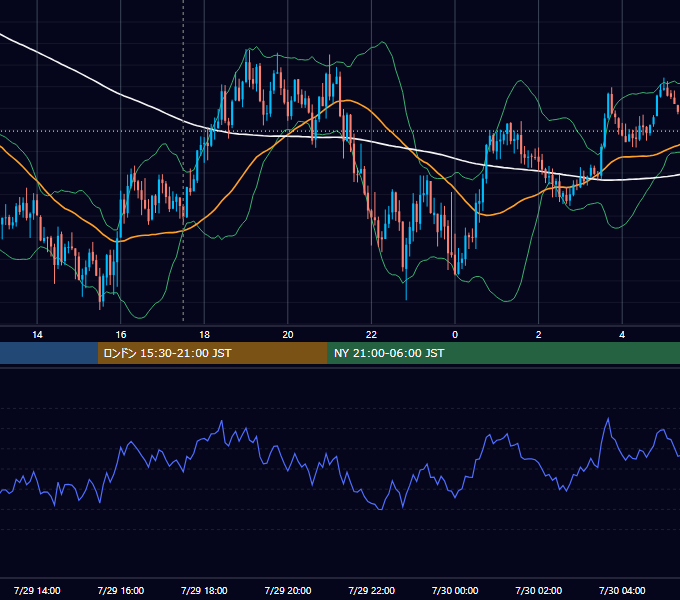680x600 pixels.
Task: Click the NY 21:00-06:00 JST session bar
Action: pos(503,353)
